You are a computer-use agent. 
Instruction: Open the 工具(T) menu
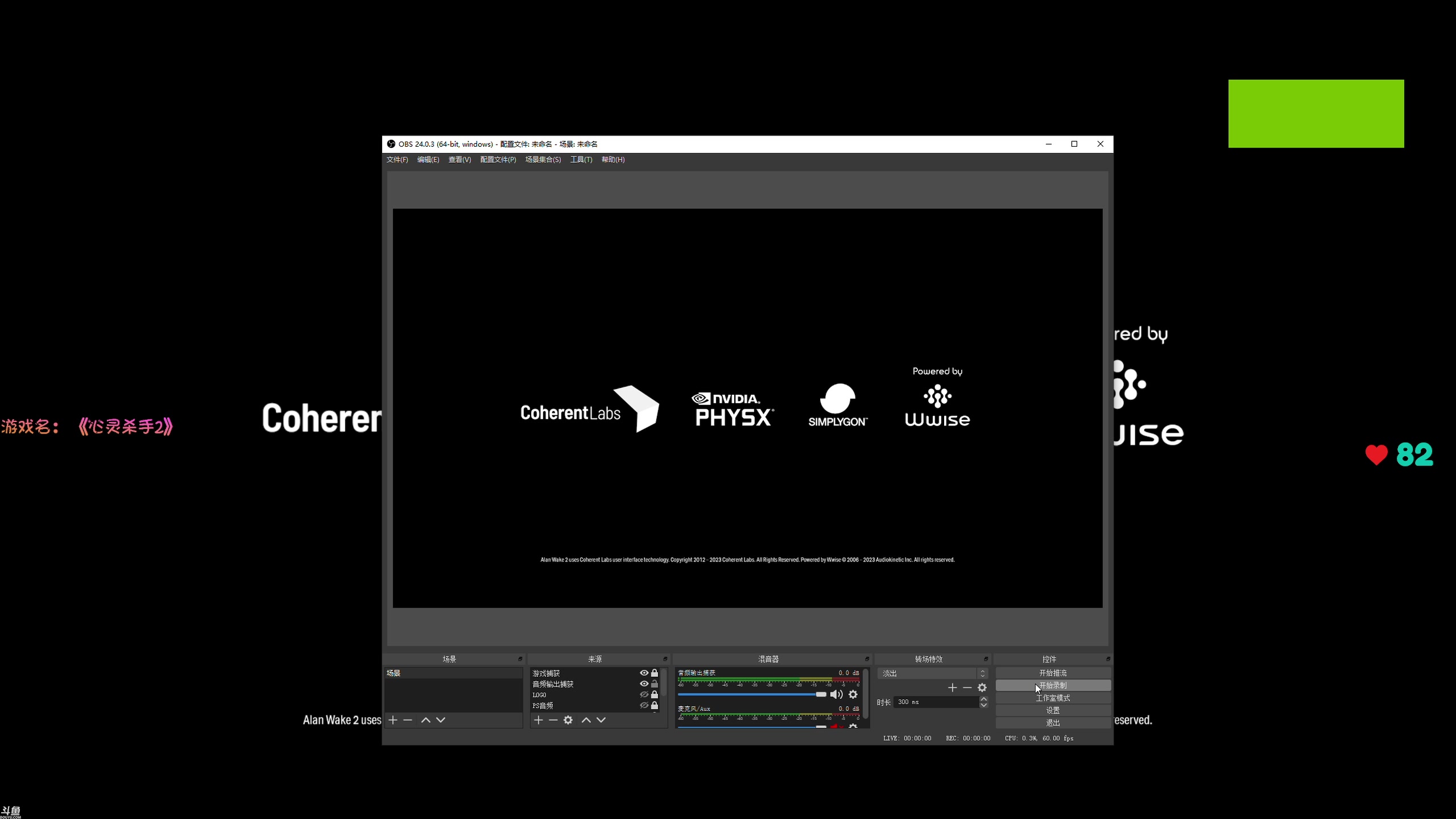(581, 160)
